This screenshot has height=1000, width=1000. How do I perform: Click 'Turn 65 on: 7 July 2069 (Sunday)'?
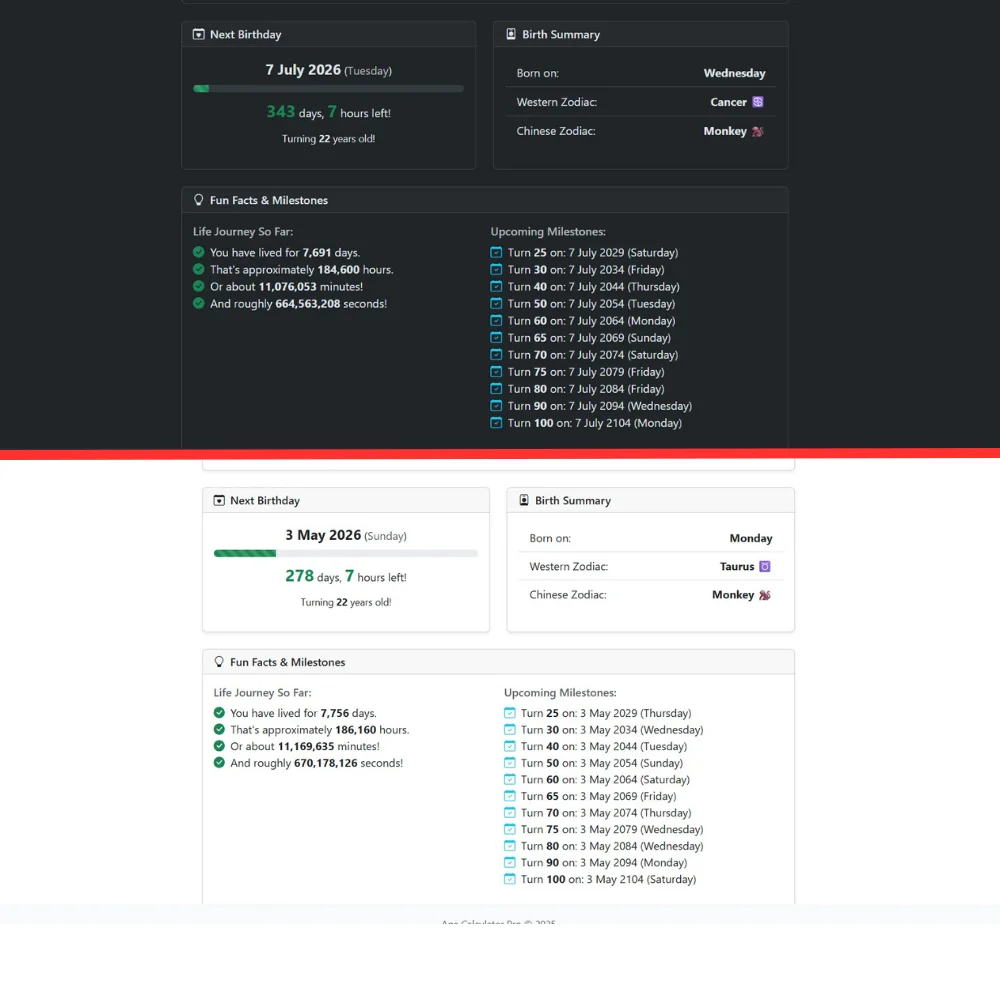pyautogui.click(x=589, y=337)
